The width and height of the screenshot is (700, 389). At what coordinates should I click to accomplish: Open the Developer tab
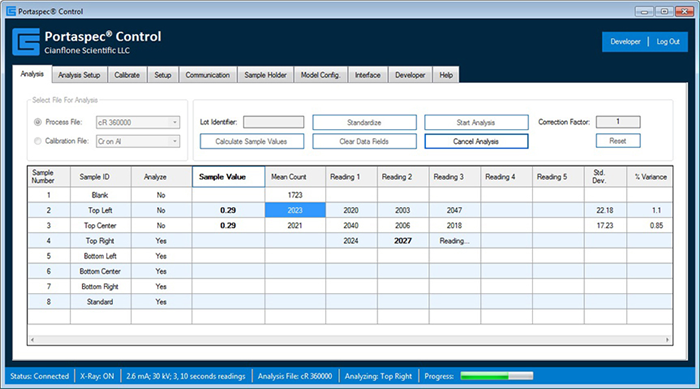tap(410, 75)
